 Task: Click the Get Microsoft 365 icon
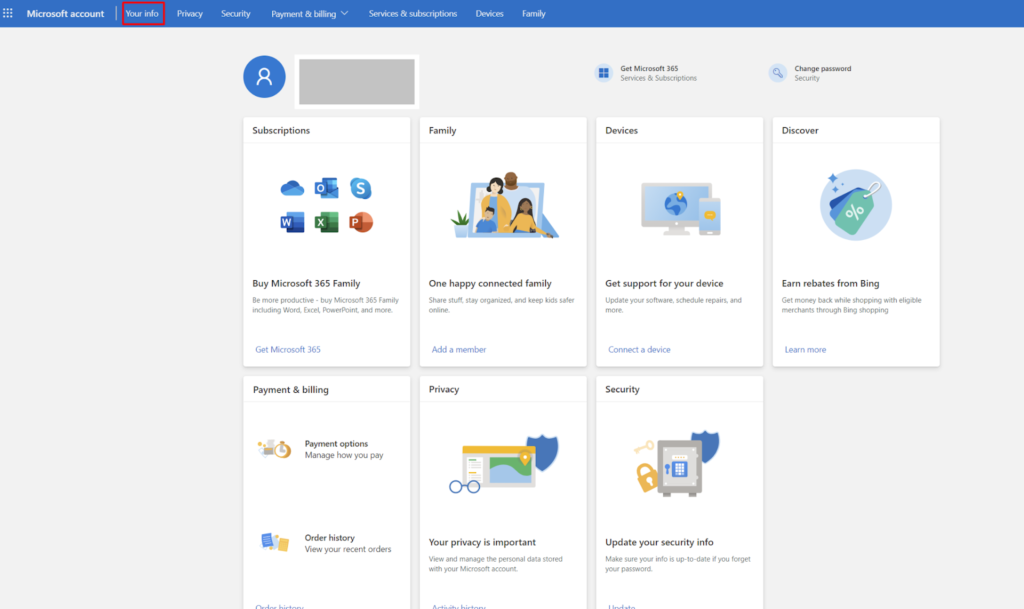603,73
